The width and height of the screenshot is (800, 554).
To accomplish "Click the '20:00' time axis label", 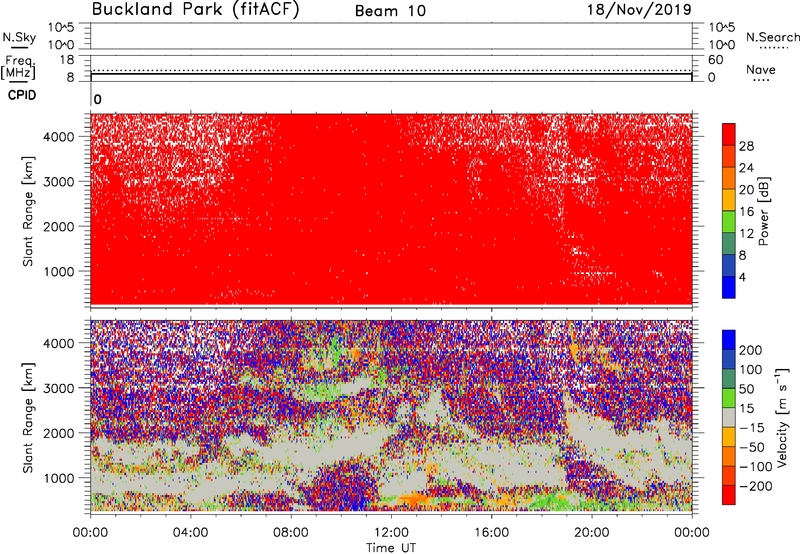I will [592, 533].
